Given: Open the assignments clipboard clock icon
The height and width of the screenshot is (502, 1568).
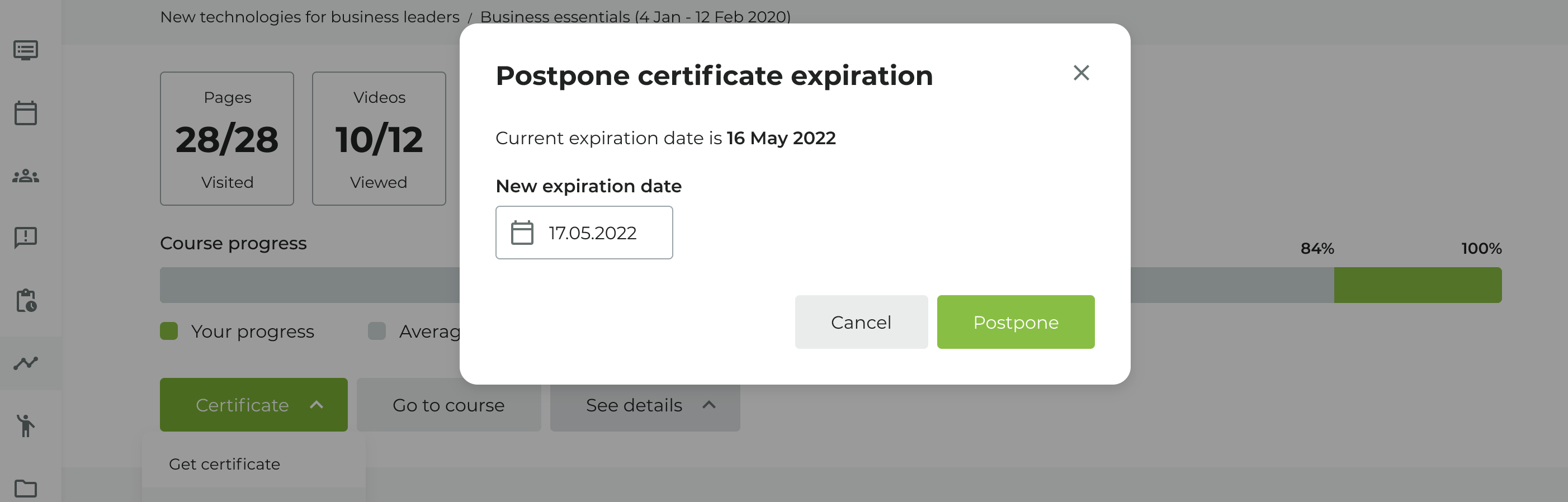Looking at the screenshot, I should pos(26,301).
